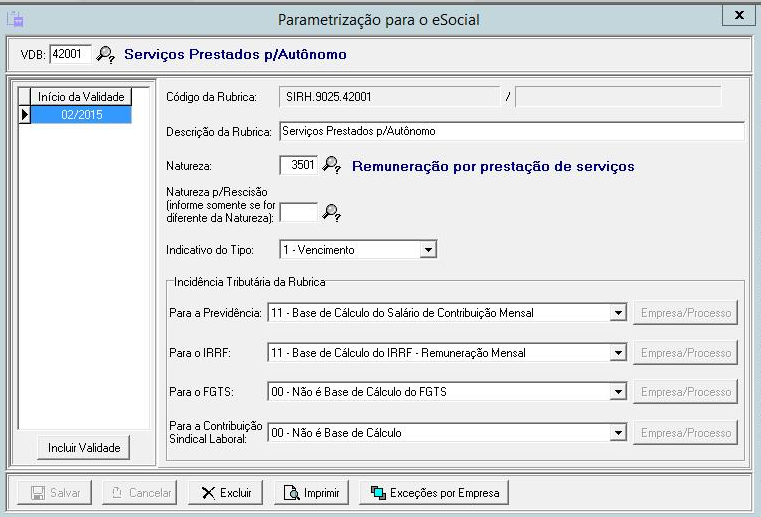Click the Natureza p/Rescisão input field
This screenshot has height=517, width=761.
pyautogui.click(x=298, y=211)
